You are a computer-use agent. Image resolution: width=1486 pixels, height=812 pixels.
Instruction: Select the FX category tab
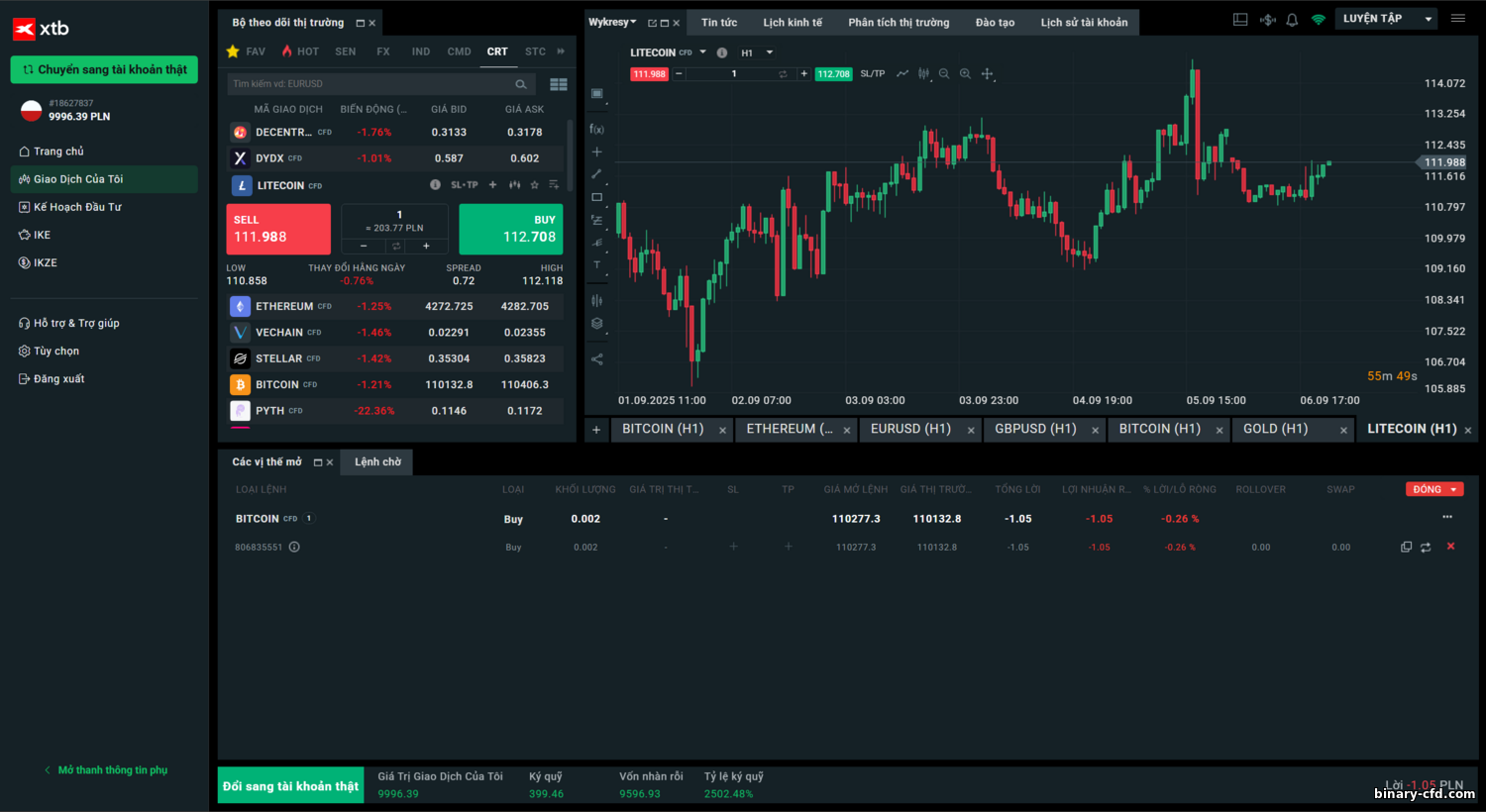383,51
